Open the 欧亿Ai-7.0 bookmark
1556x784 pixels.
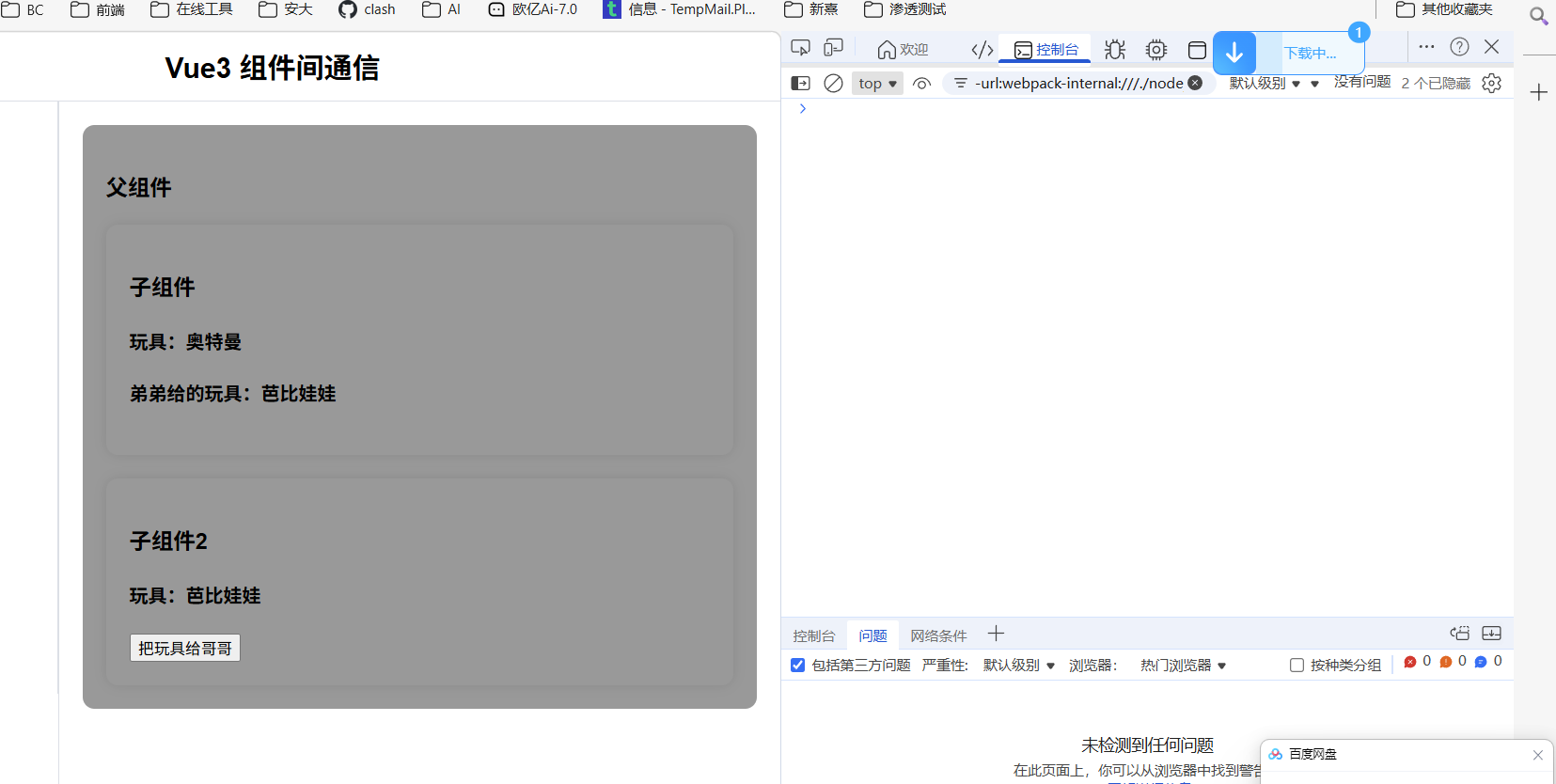click(x=533, y=9)
